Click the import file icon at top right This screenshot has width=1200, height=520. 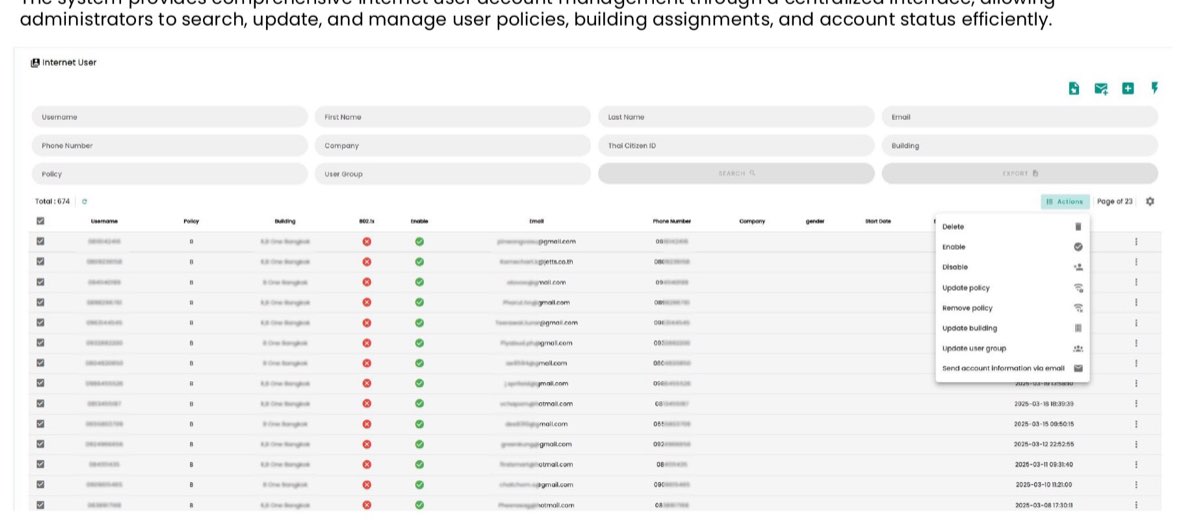point(1074,88)
